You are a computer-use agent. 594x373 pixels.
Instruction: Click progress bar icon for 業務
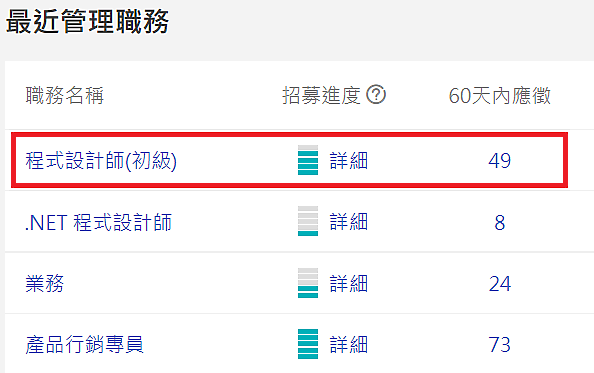pos(308,283)
